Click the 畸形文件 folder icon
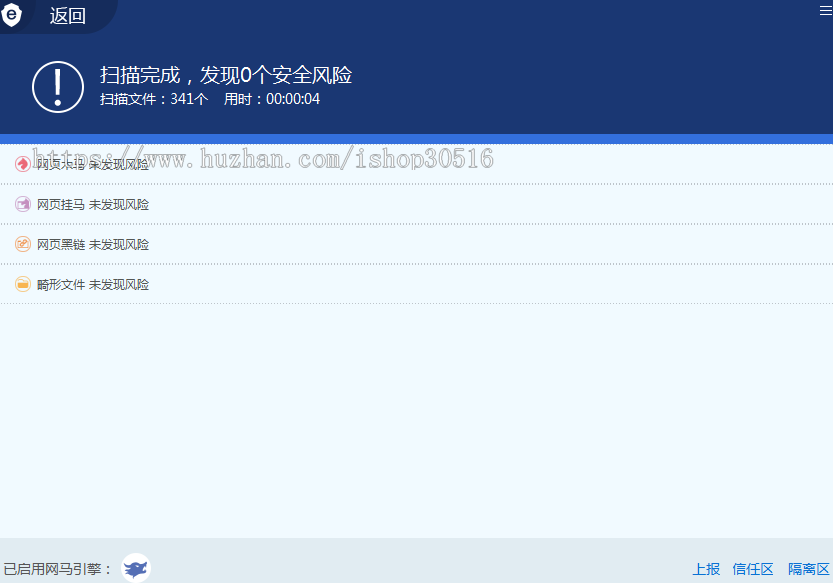The height and width of the screenshot is (583, 833). (22, 284)
